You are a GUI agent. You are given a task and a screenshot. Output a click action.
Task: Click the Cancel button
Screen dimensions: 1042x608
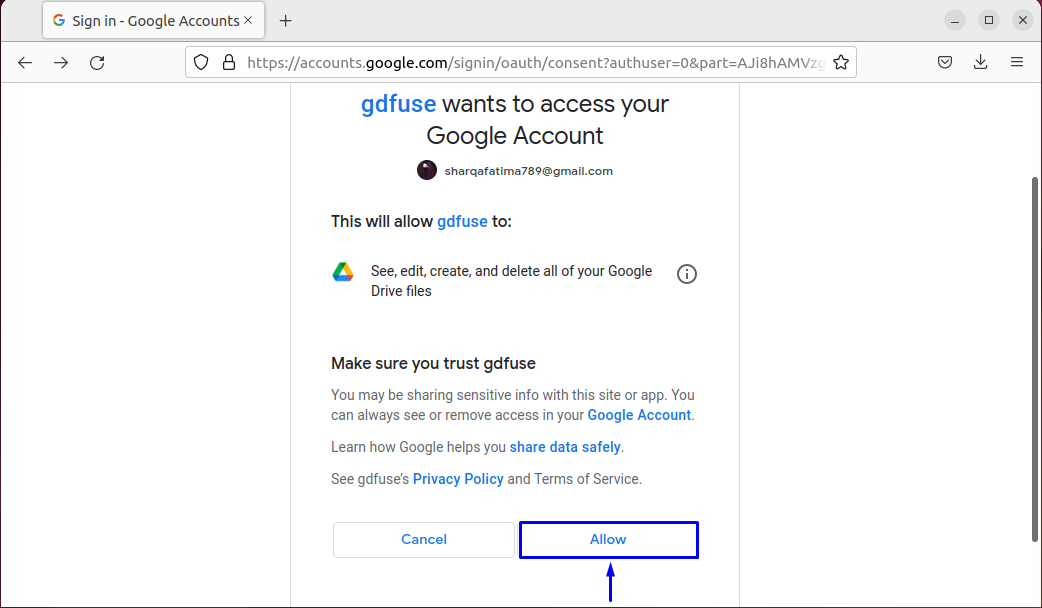tap(424, 540)
